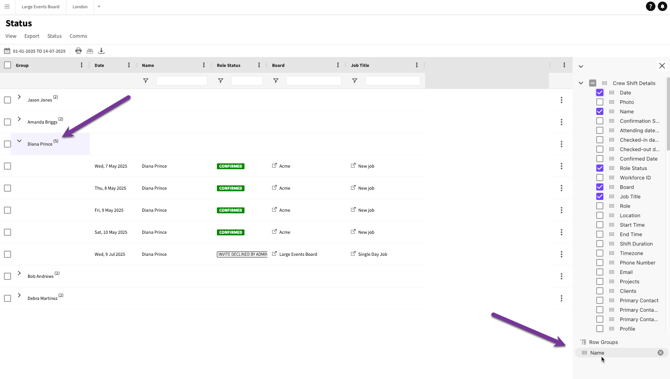Click the Board column filter input

(x=314, y=80)
